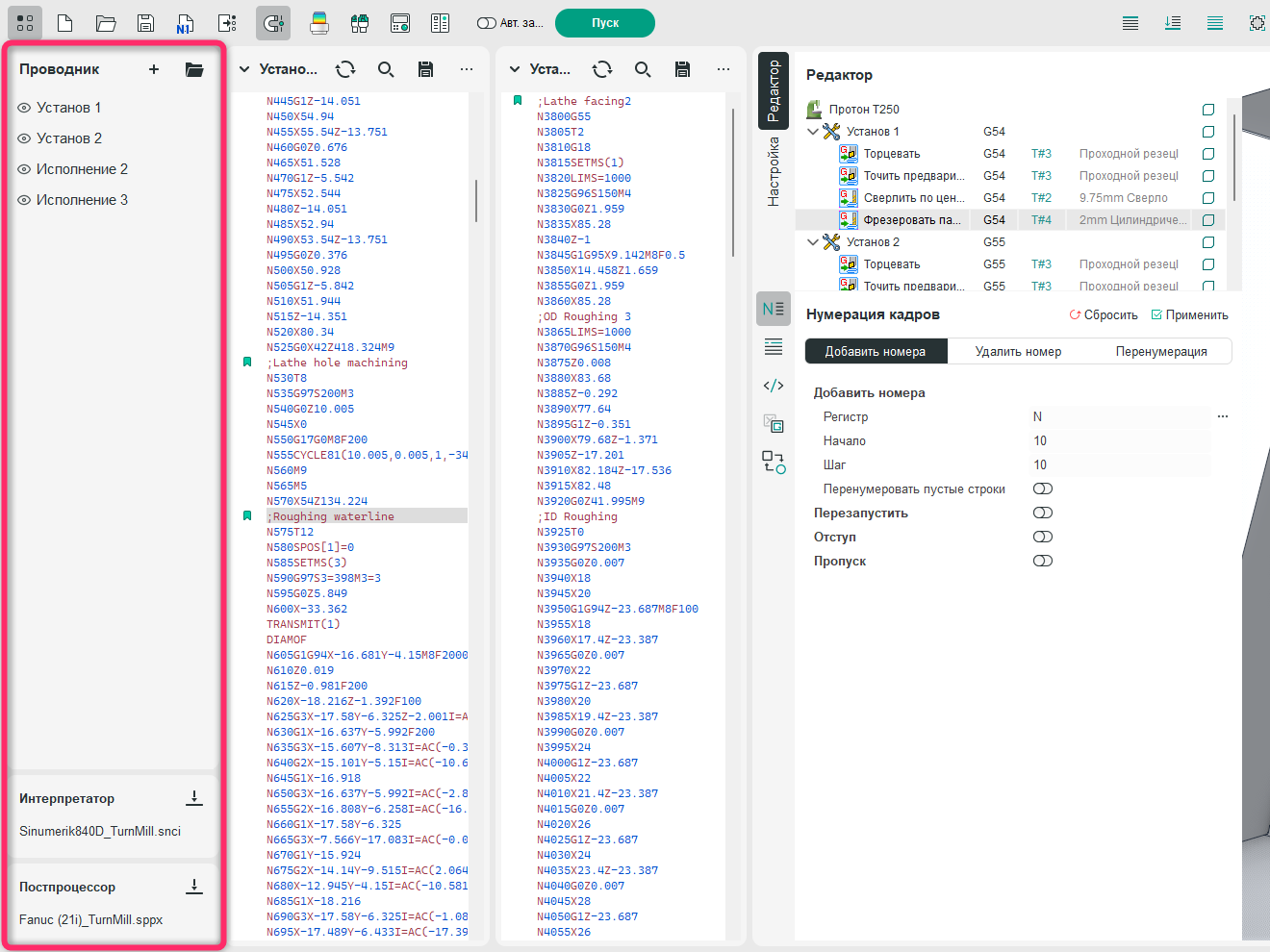The height and width of the screenshot is (952, 1270).
Task: Toggle visibility of Установ 2
Action: [24, 138]
